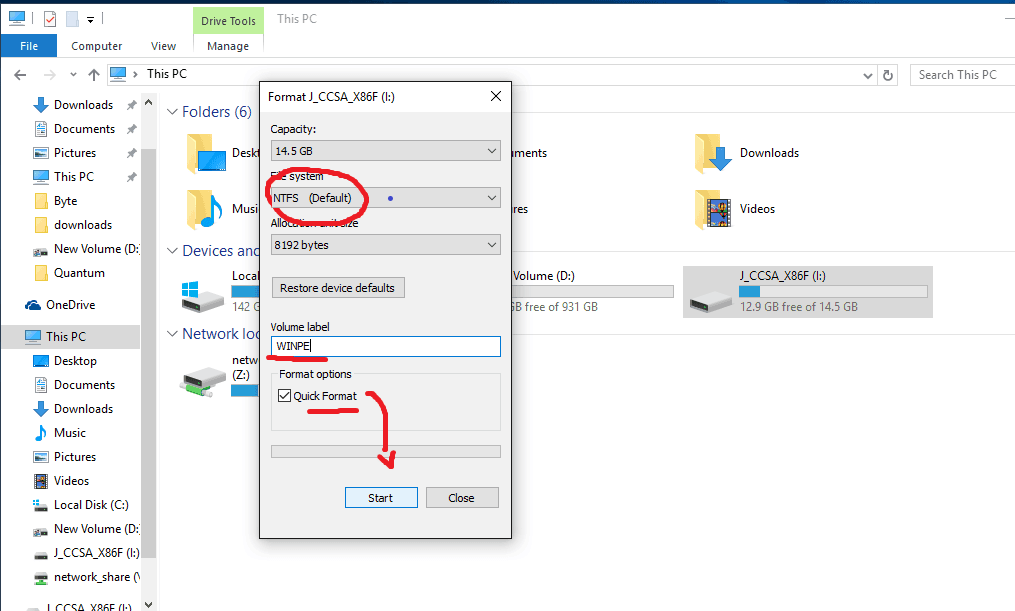
Task: Open the Allocation unit size dropdown
Action: pos(385,245)
